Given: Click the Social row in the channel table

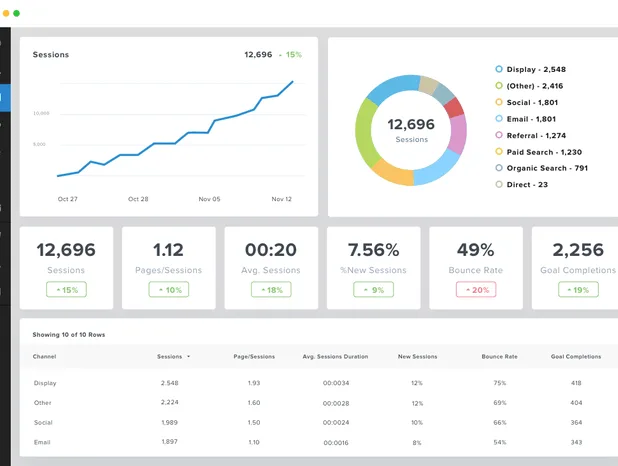Looking at the screenshot, I should (x=318, y=422).
